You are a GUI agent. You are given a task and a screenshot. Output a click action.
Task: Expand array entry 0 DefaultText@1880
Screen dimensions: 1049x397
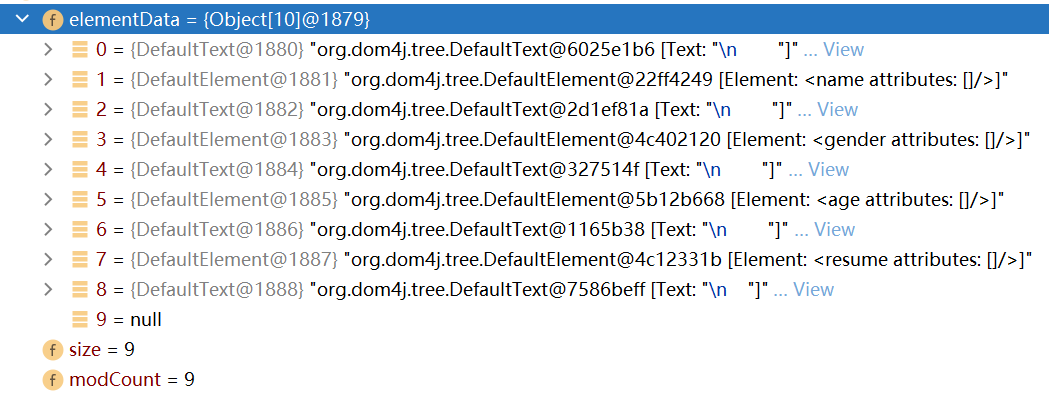[x=47, y=49]
